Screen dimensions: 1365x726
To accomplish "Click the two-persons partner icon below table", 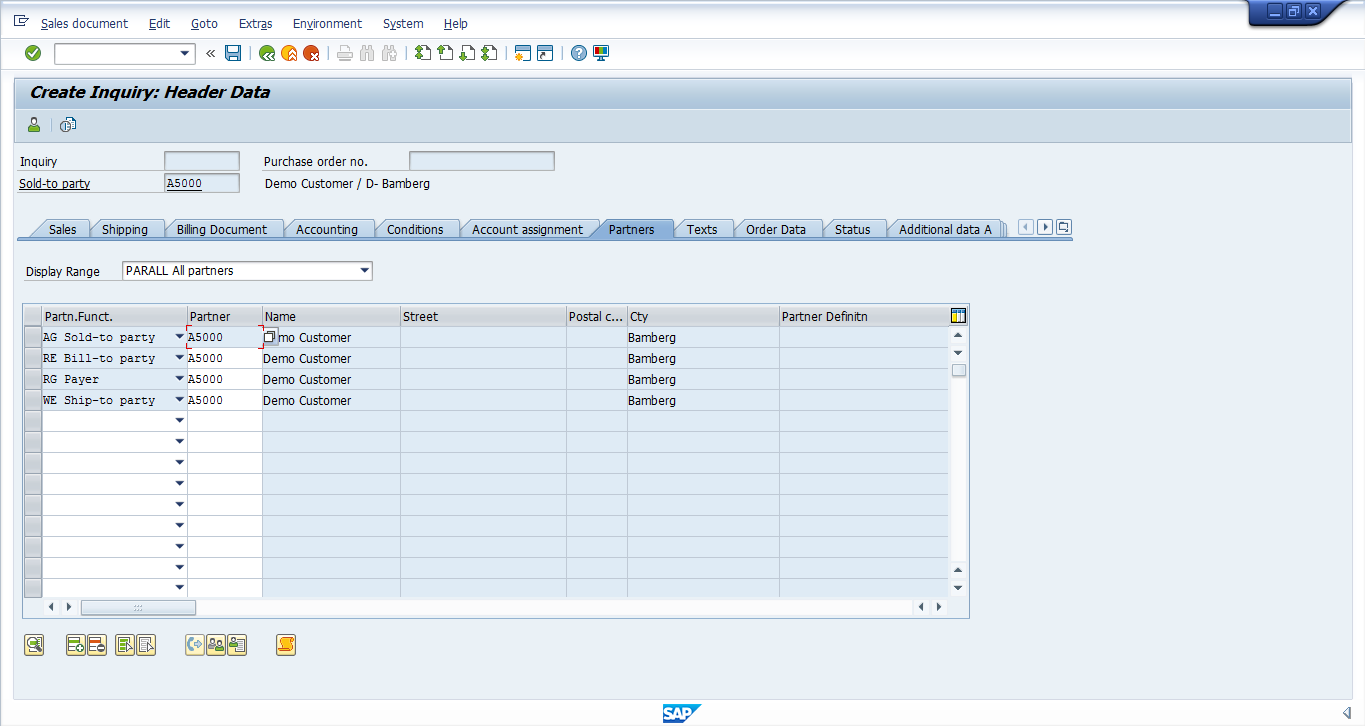I will tap(216, 645).
